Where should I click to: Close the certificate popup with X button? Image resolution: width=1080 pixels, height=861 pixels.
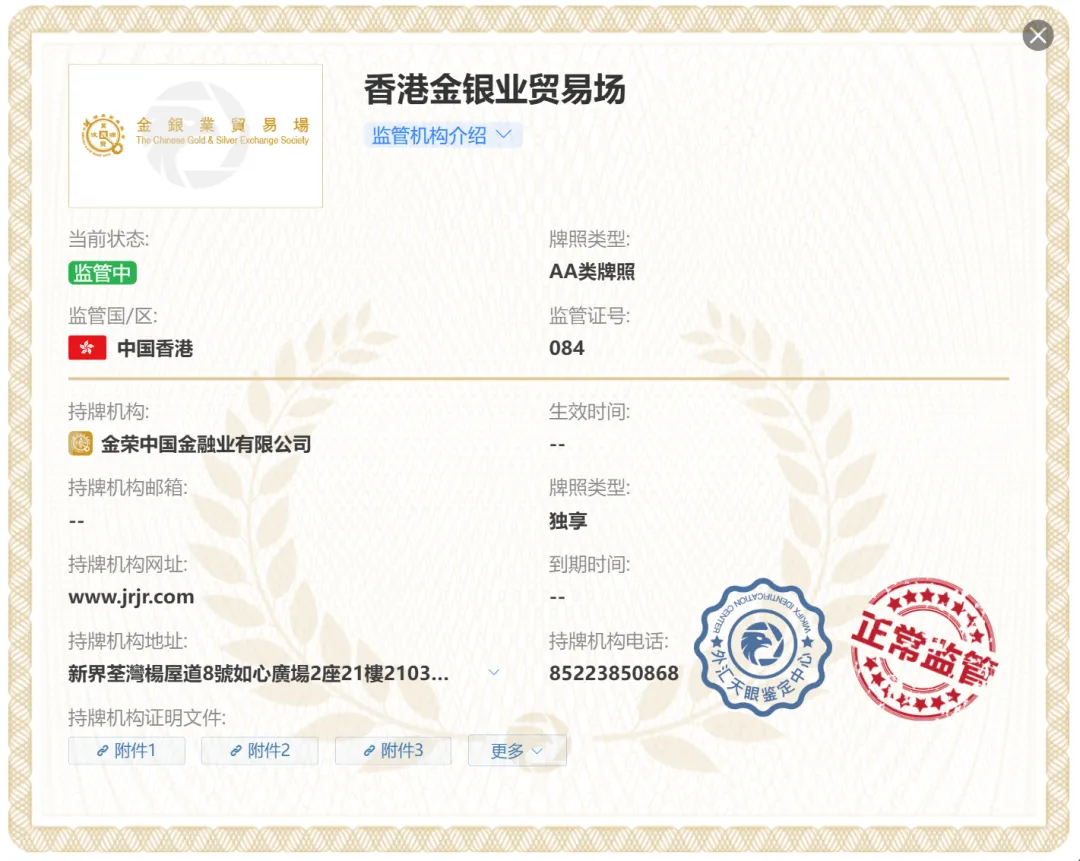tap(1037, 35)
